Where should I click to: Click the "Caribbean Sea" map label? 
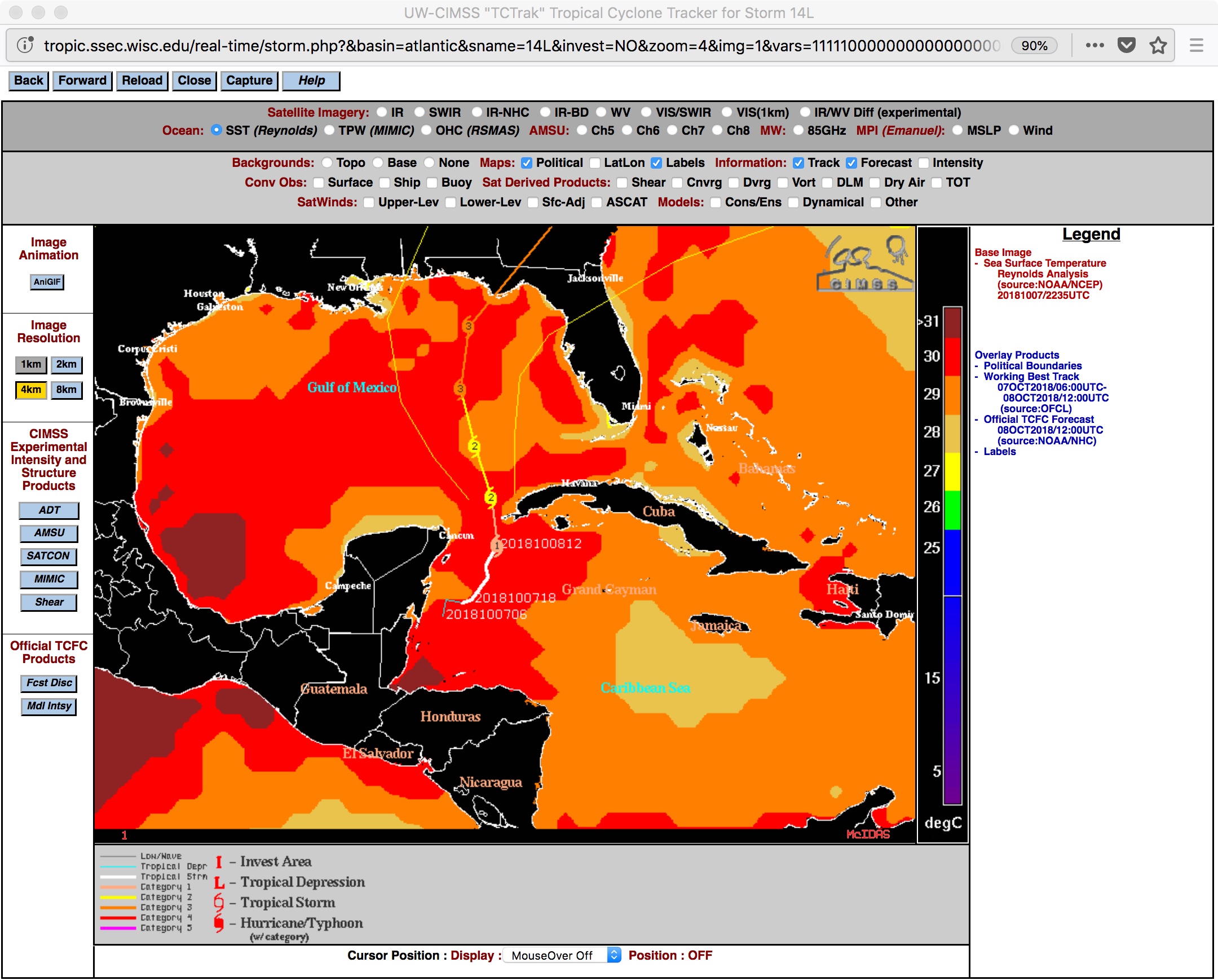[645, 688]
